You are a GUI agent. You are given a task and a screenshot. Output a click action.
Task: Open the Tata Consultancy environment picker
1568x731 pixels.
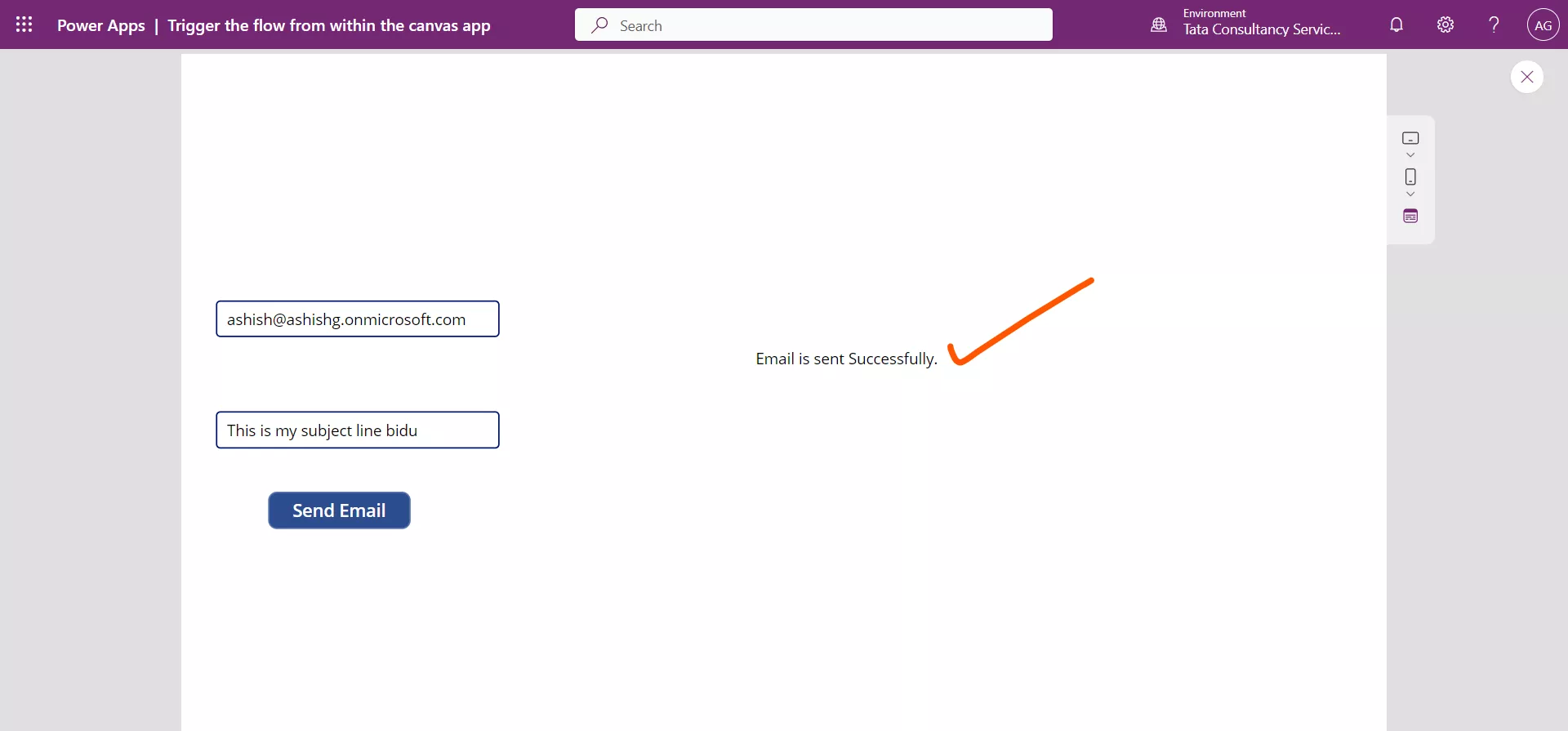1262,24
